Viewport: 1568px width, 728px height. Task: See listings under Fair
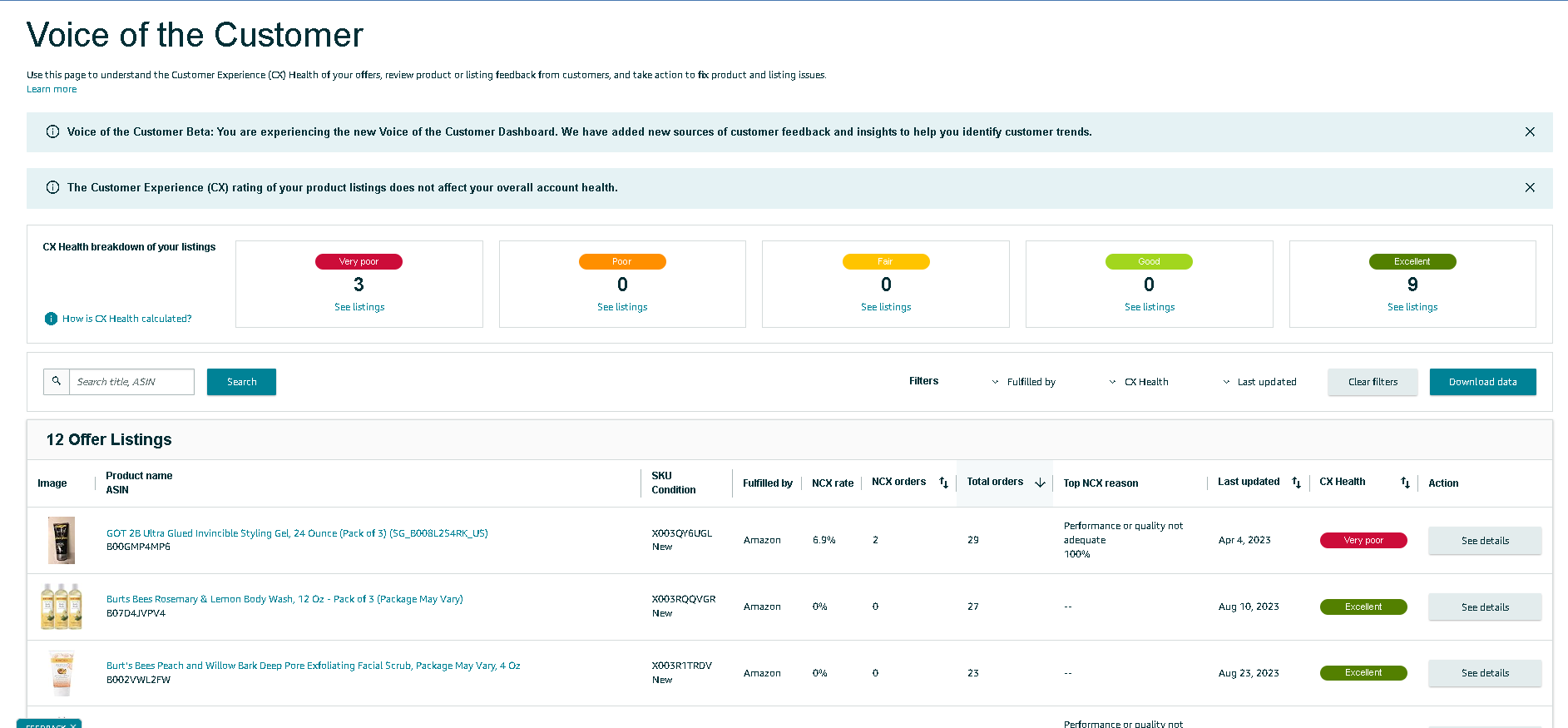pos(886,307)
